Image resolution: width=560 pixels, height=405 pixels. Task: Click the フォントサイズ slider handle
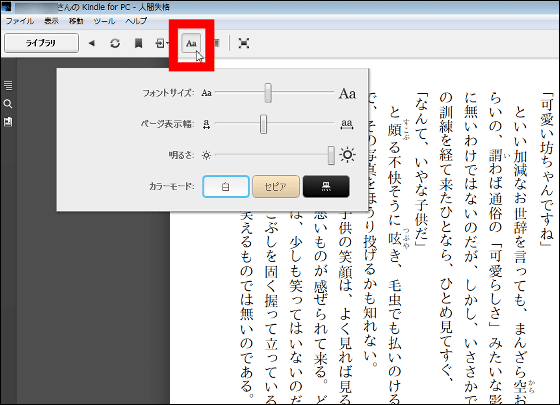[268, 93]
